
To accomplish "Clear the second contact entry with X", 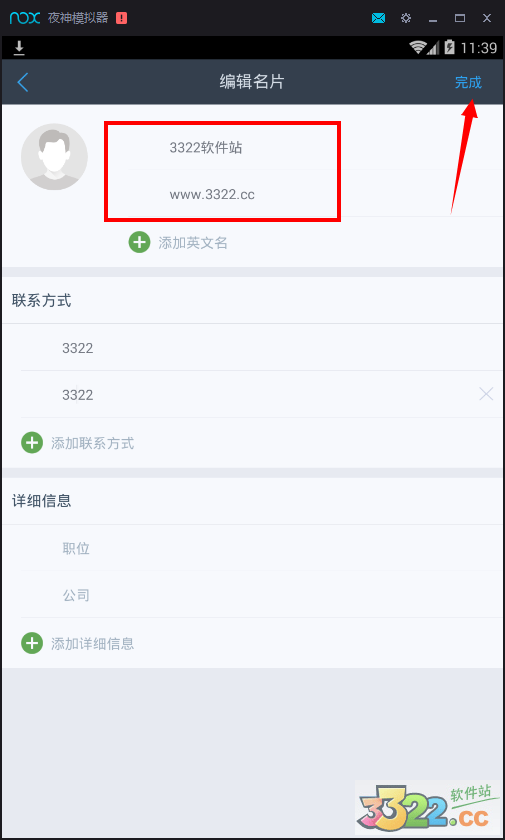I will pos(486,395).
